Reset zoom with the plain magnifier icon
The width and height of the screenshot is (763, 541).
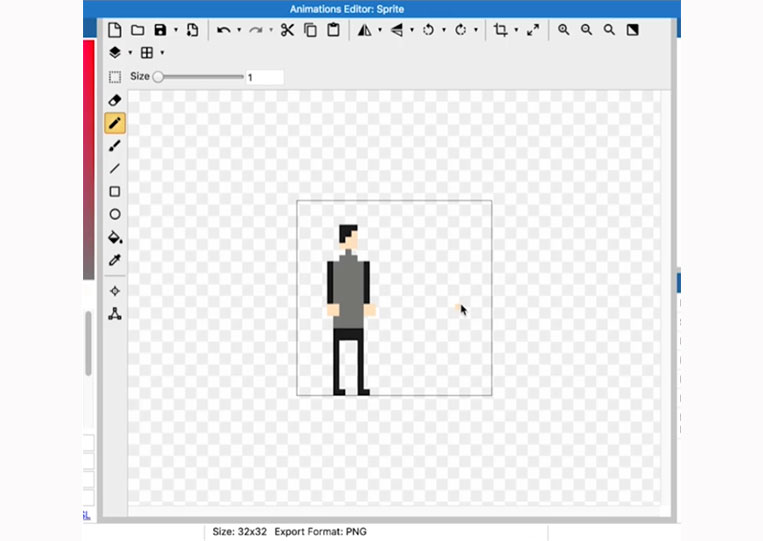(609, 30)
